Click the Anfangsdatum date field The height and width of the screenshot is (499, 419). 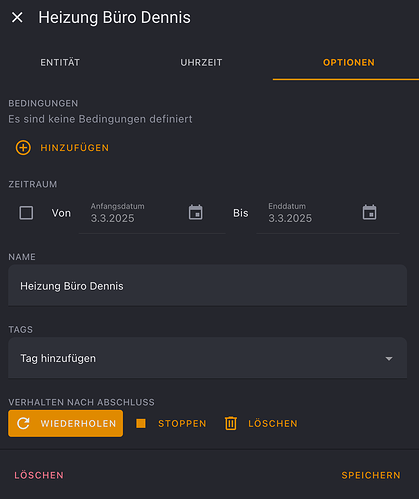click(x=133, y=213)
